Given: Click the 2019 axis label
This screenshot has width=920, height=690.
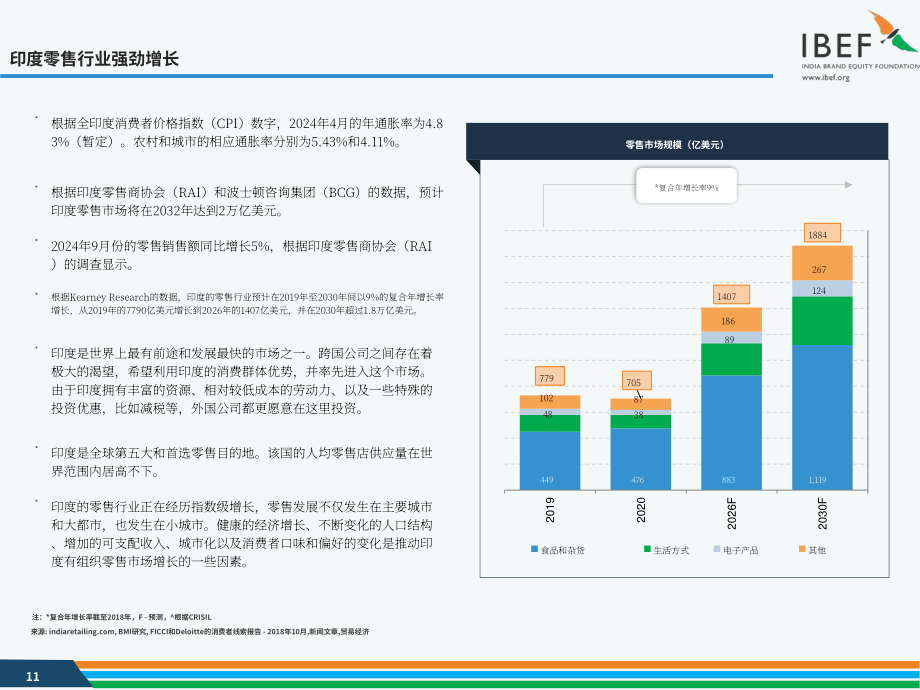Looking at the screenshot, I should point(550,510).
